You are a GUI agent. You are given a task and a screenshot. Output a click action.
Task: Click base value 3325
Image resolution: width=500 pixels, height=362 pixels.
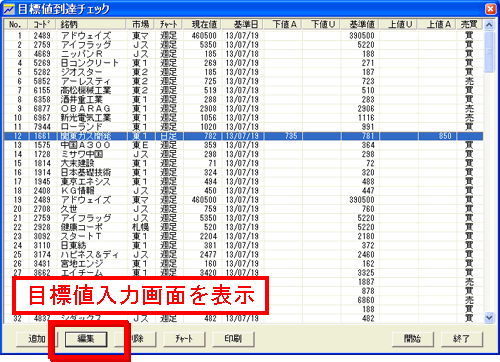coord(366,273)
